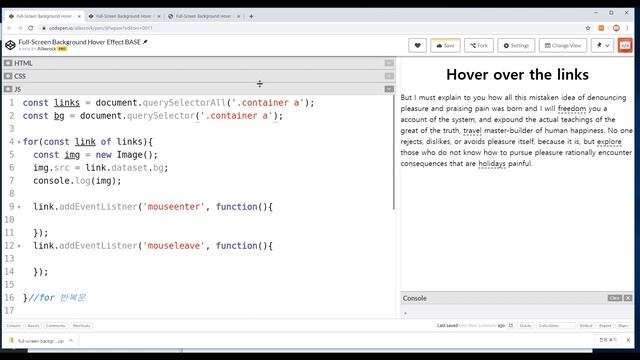Image resolution: width=640 pixels, height=360 pixels.
Task: Open the JS editor panel settings icon
Action: point(8,89)
